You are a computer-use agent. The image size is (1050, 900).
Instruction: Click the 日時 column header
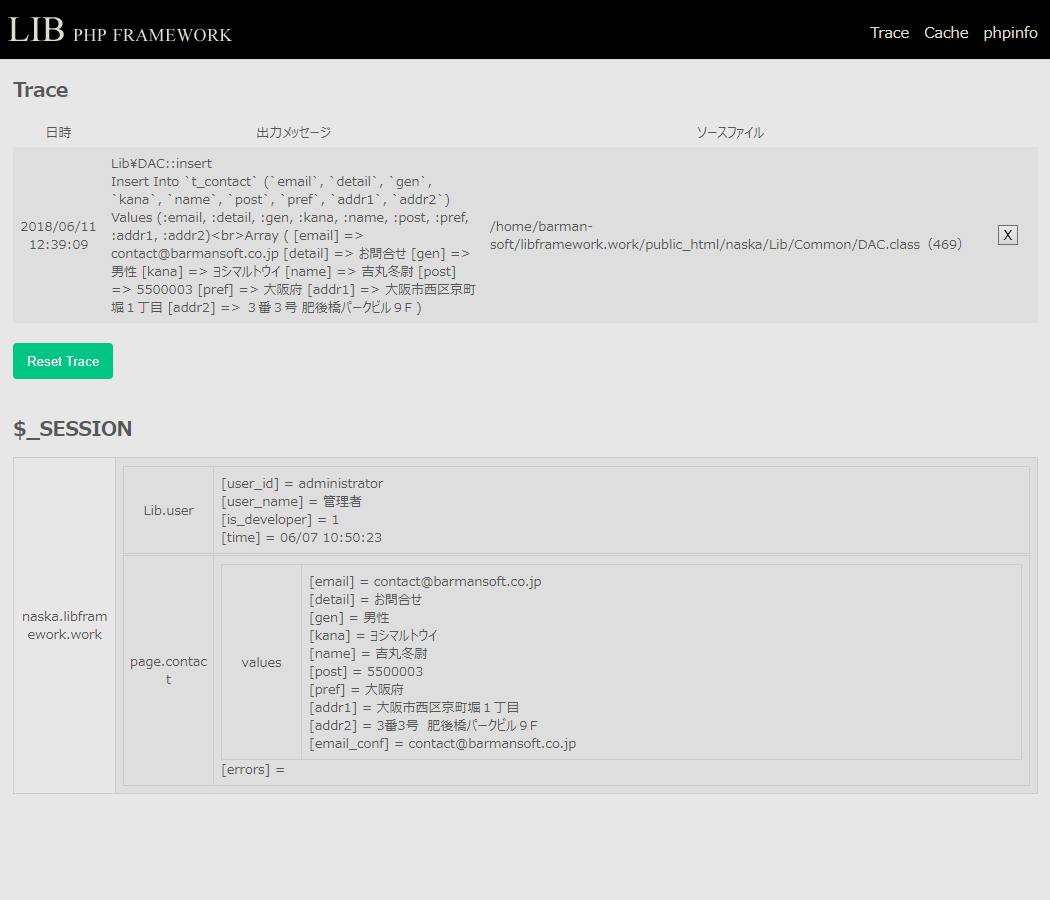(59, 132)
